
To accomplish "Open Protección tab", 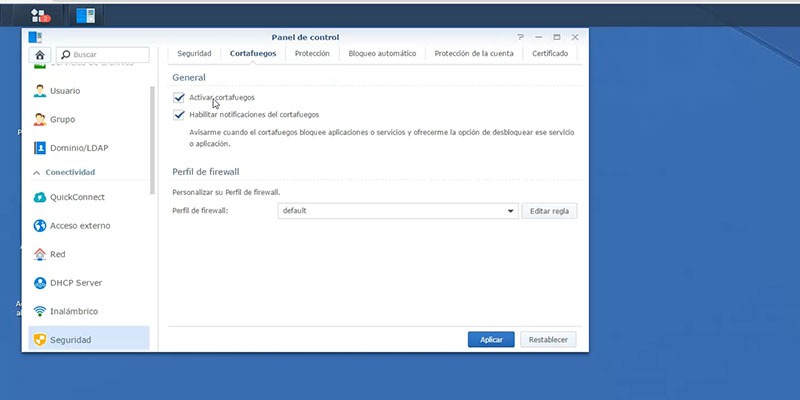I will click(312, 54).
